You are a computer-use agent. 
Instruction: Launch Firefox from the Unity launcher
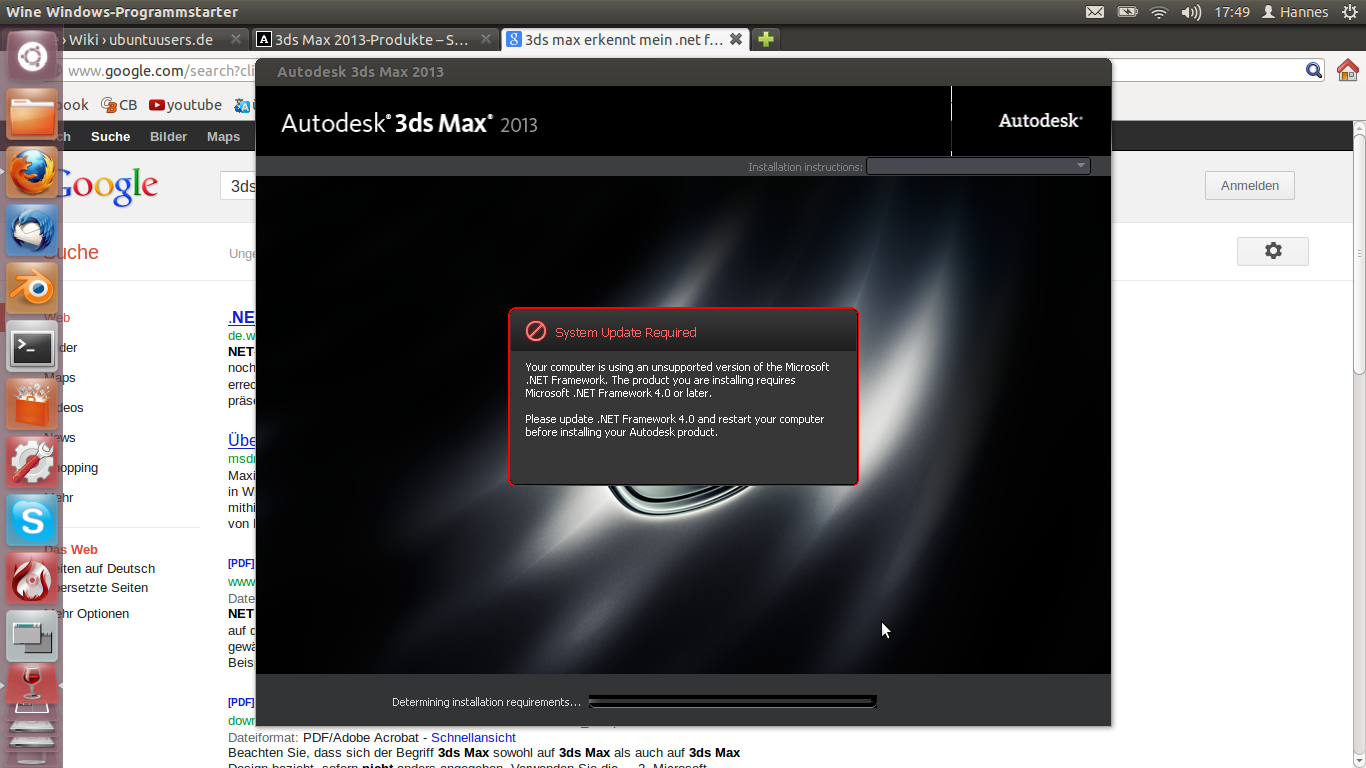tap(32, 172)
